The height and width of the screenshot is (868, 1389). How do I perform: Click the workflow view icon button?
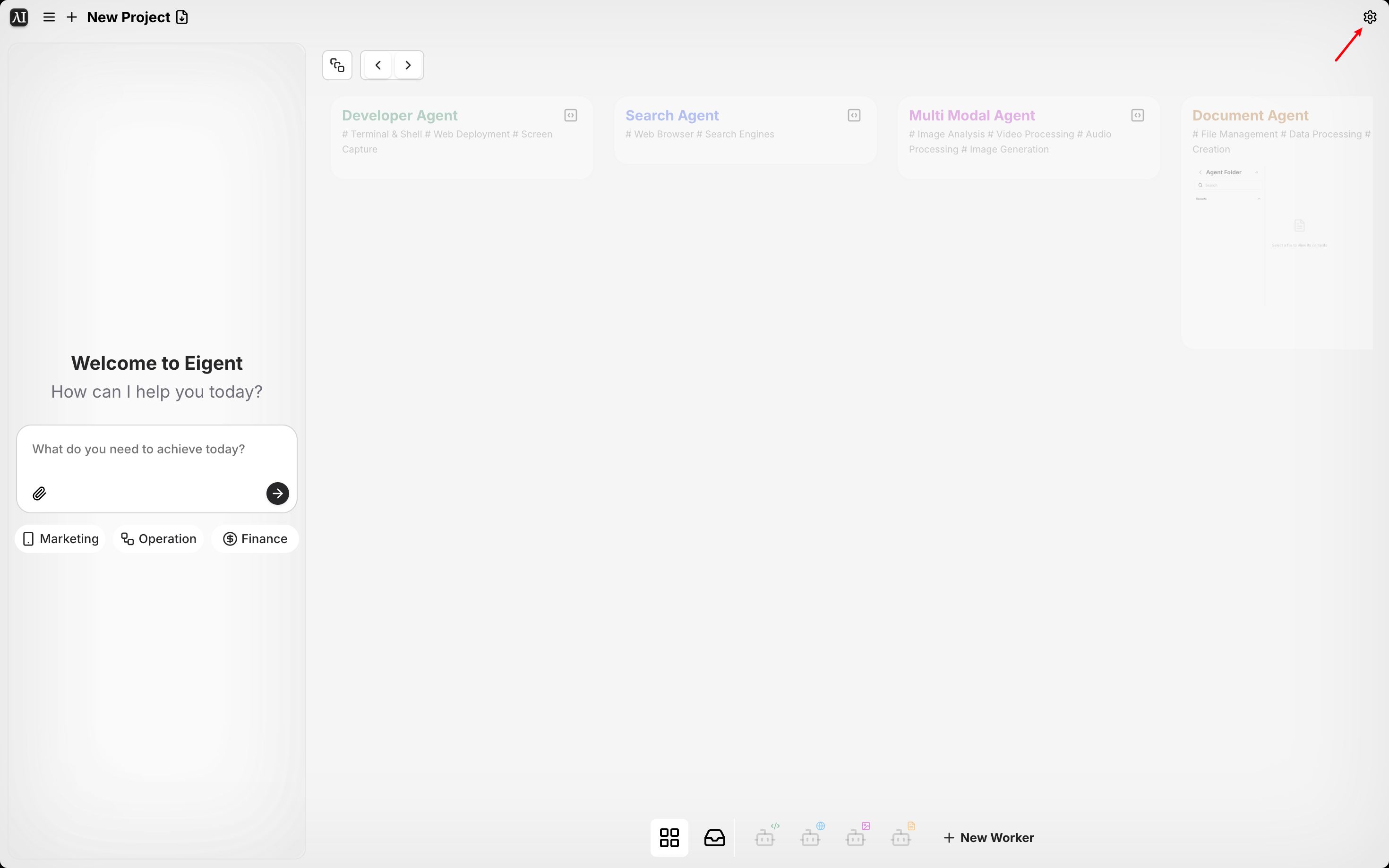(x=337, y=66)
